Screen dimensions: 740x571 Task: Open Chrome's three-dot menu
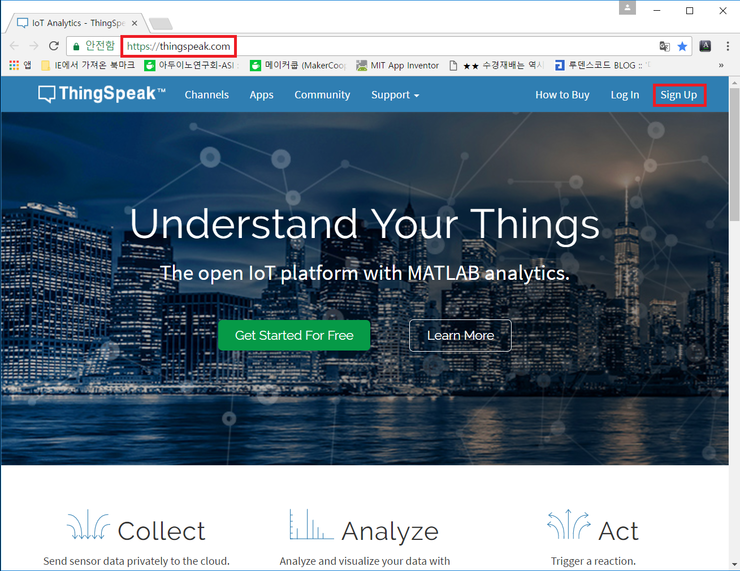[x=727, y=46]
